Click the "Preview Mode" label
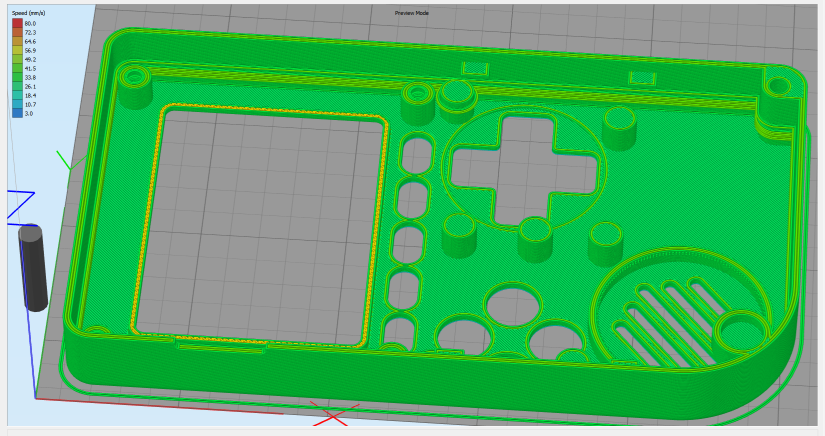This screenshot has height=436, width=825. [x=411, y=13]
